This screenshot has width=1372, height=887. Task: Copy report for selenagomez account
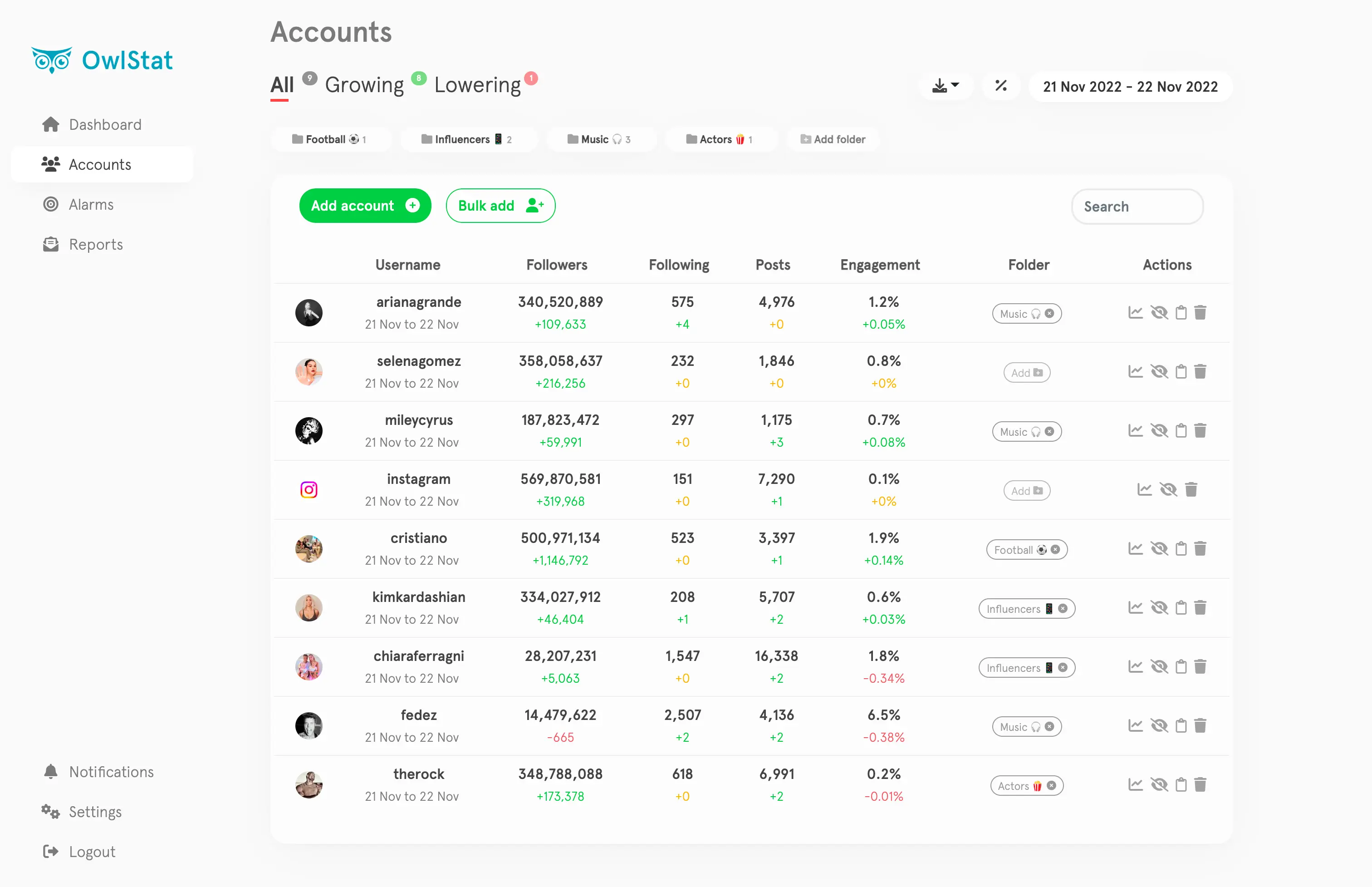(x=1181, y=371)
